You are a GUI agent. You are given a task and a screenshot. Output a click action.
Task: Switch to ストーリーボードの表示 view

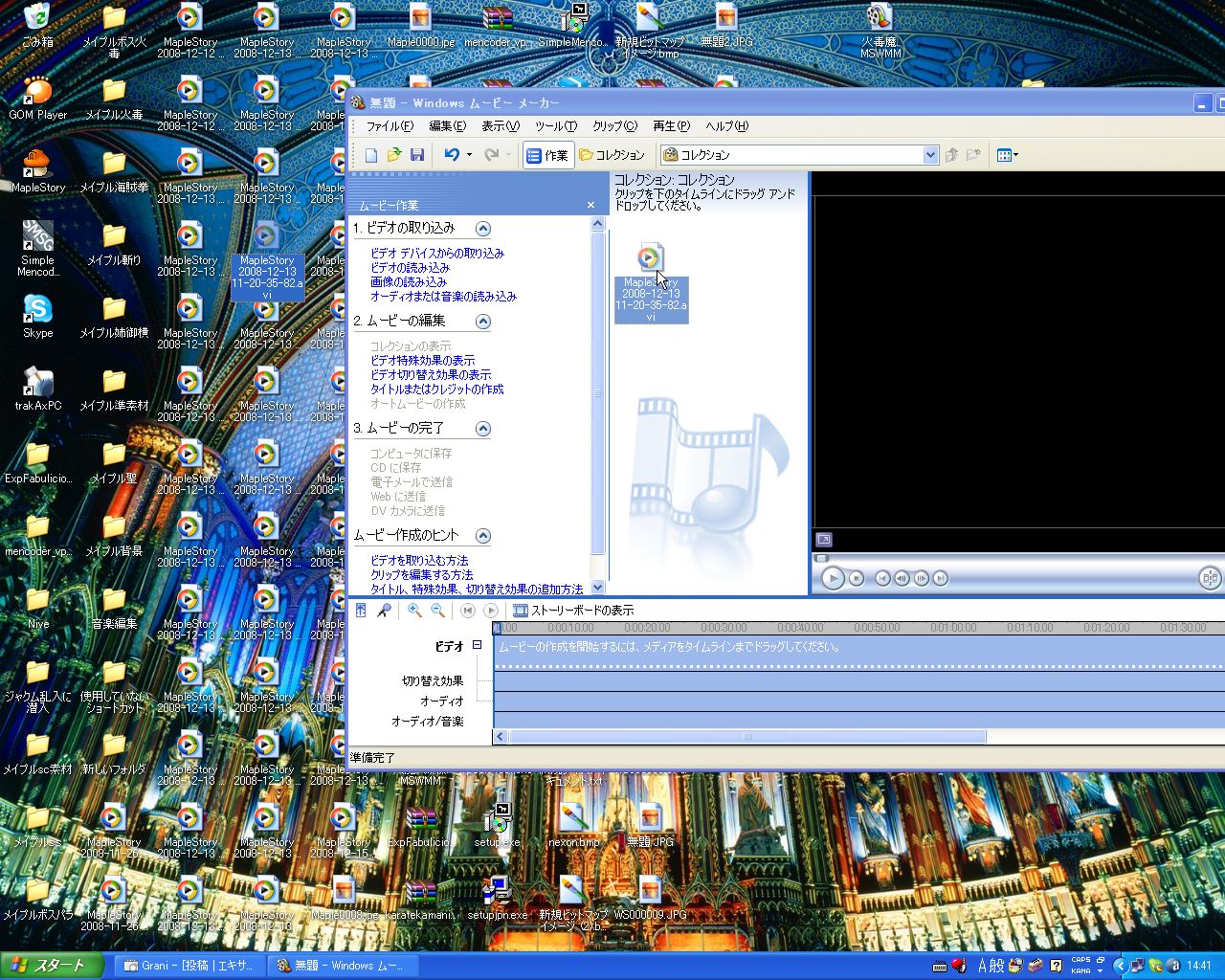(x=573, y=611)
